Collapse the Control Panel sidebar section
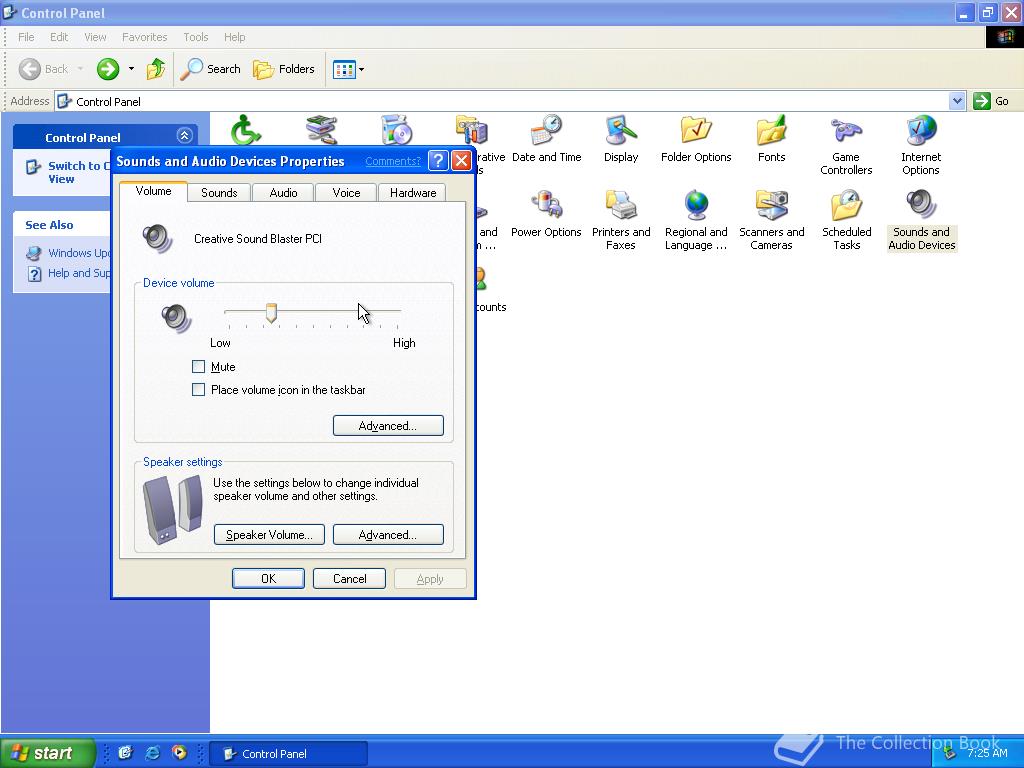This screenshot has height=768, width=1024. [x=184, y=136]
